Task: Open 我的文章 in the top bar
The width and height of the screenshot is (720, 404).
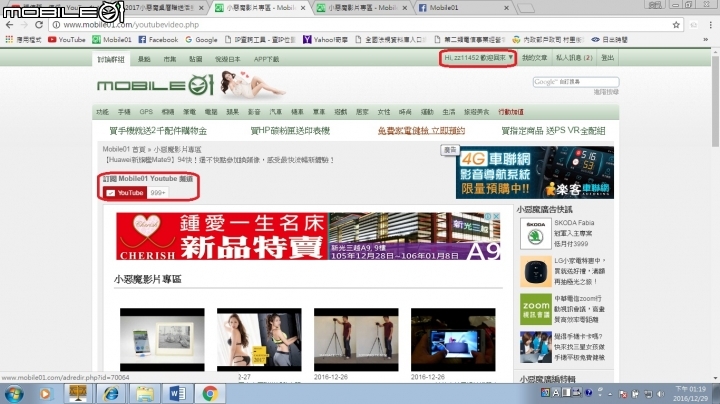Action: coord(534,58)
